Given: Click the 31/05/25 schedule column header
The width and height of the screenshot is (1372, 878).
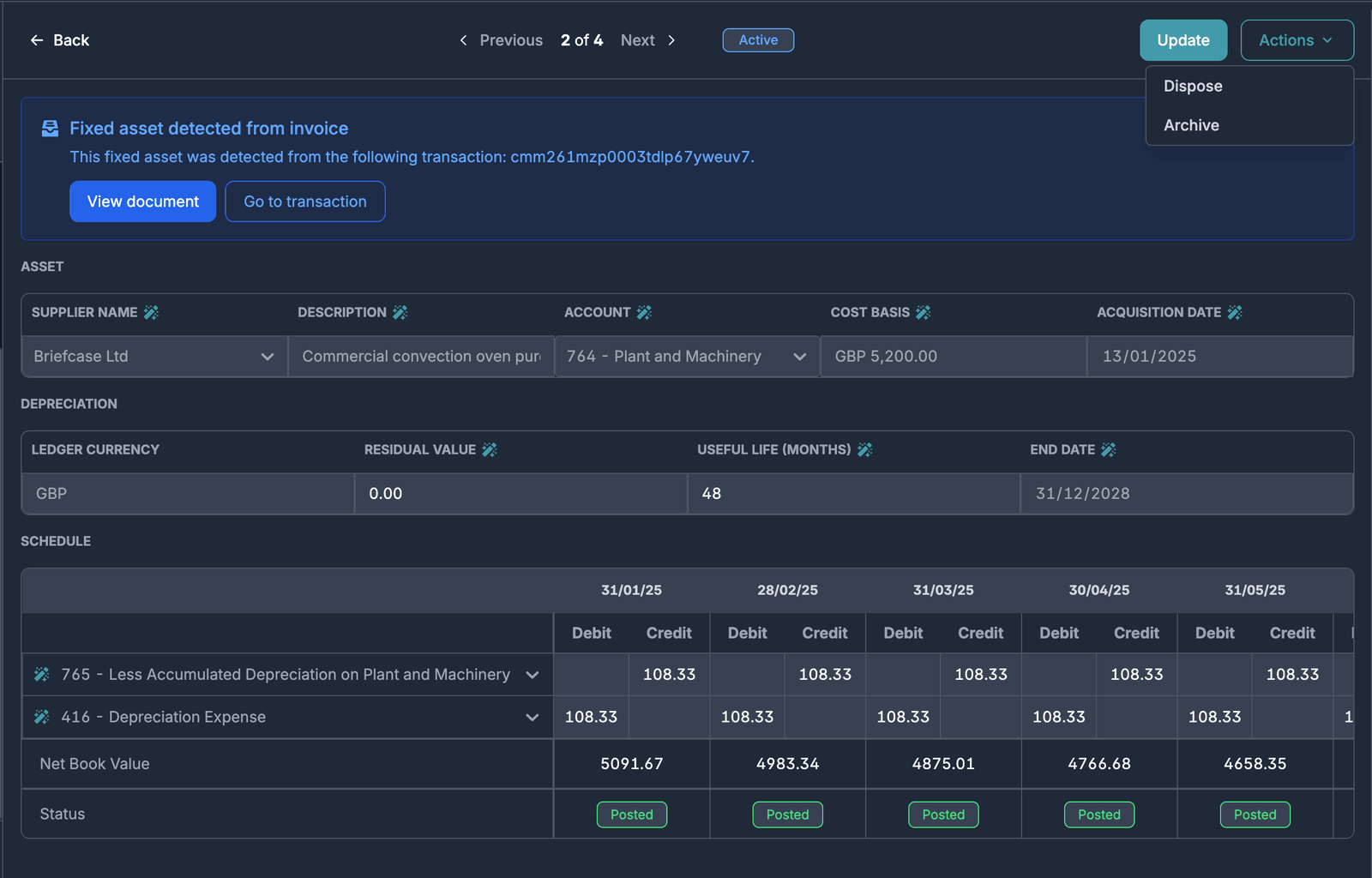Looking at the screenshot, I should click(1255, 590).
